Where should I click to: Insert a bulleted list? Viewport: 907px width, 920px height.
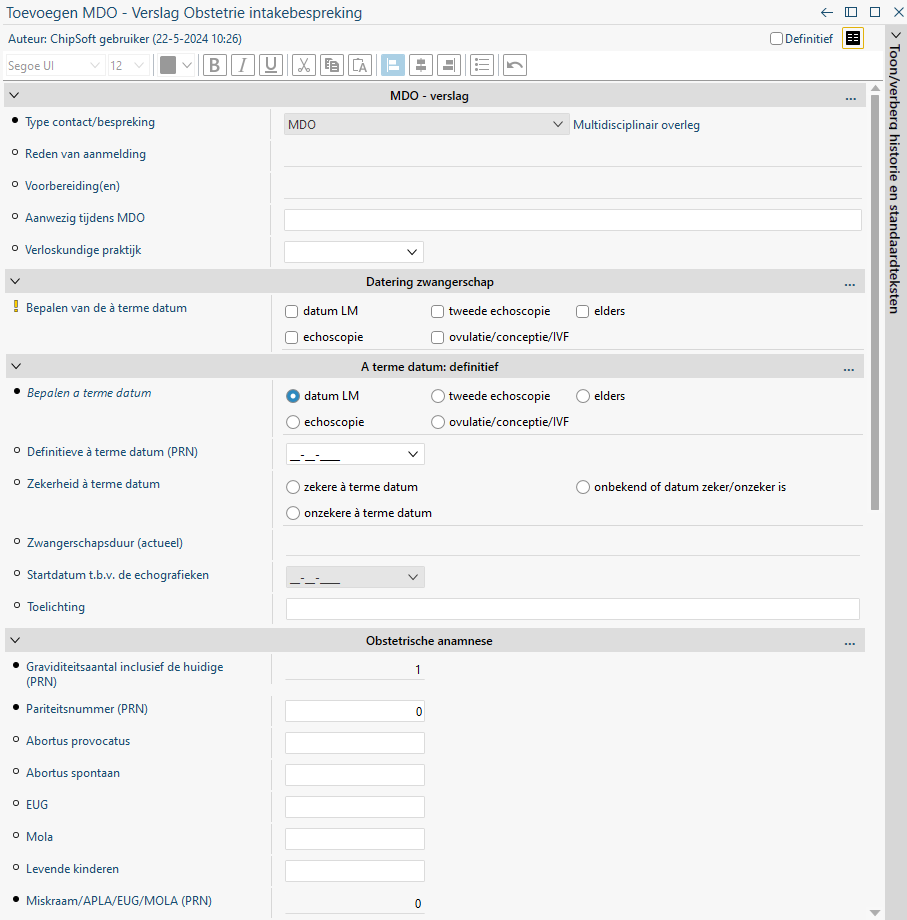(482, 65)
